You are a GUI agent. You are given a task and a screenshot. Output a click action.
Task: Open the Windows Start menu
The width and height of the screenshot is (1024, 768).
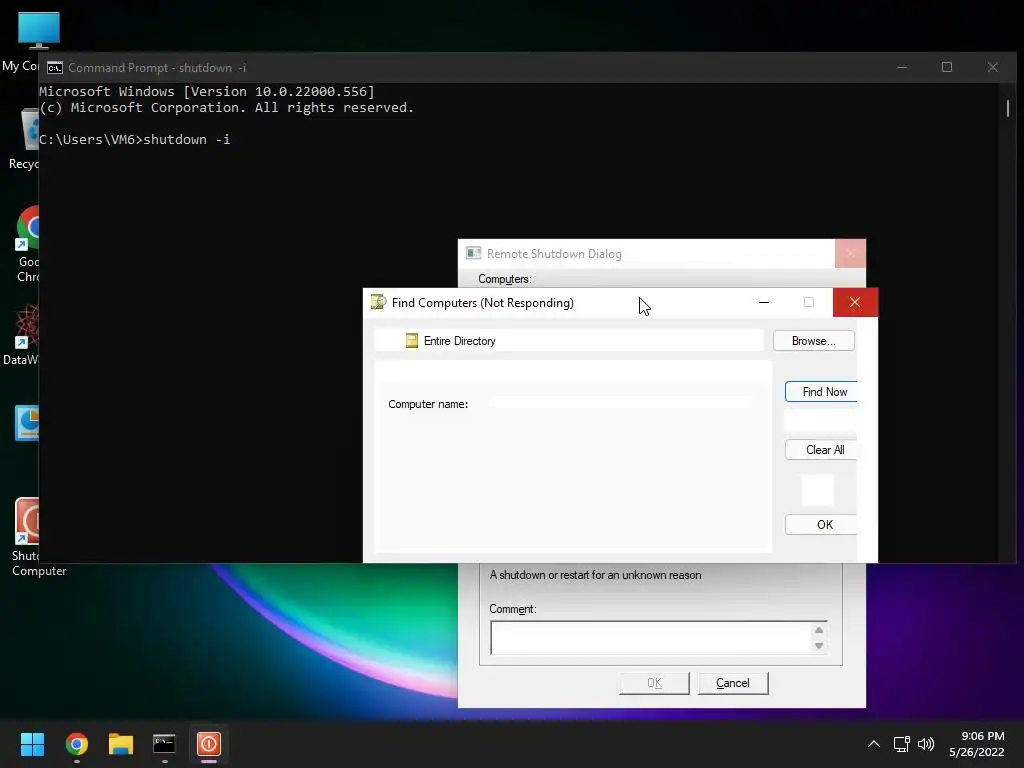32,744
